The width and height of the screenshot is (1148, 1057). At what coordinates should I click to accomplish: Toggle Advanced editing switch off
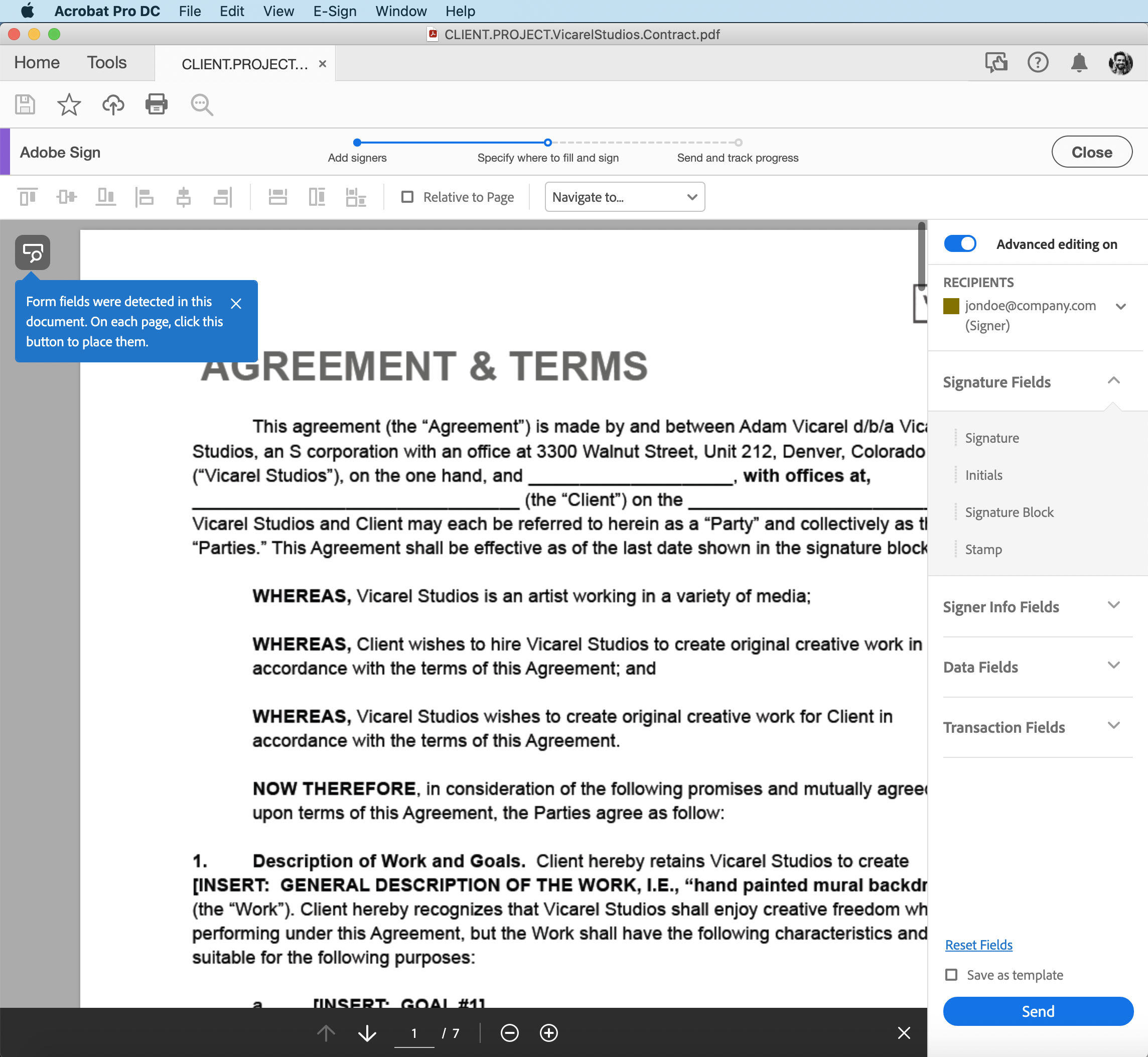(959, 243)
